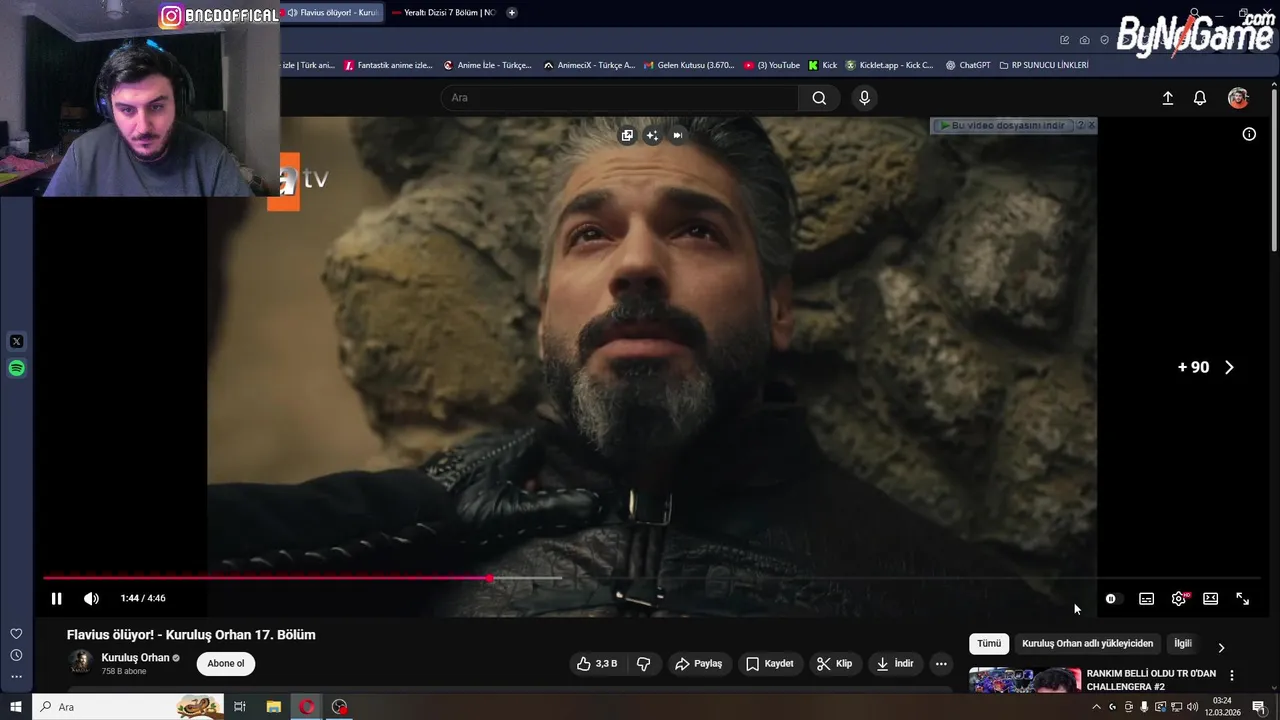The width and height of the screenshot is (1280, 720).
Task: Open the system tray volume icon
Action: tap(1192, 707)
